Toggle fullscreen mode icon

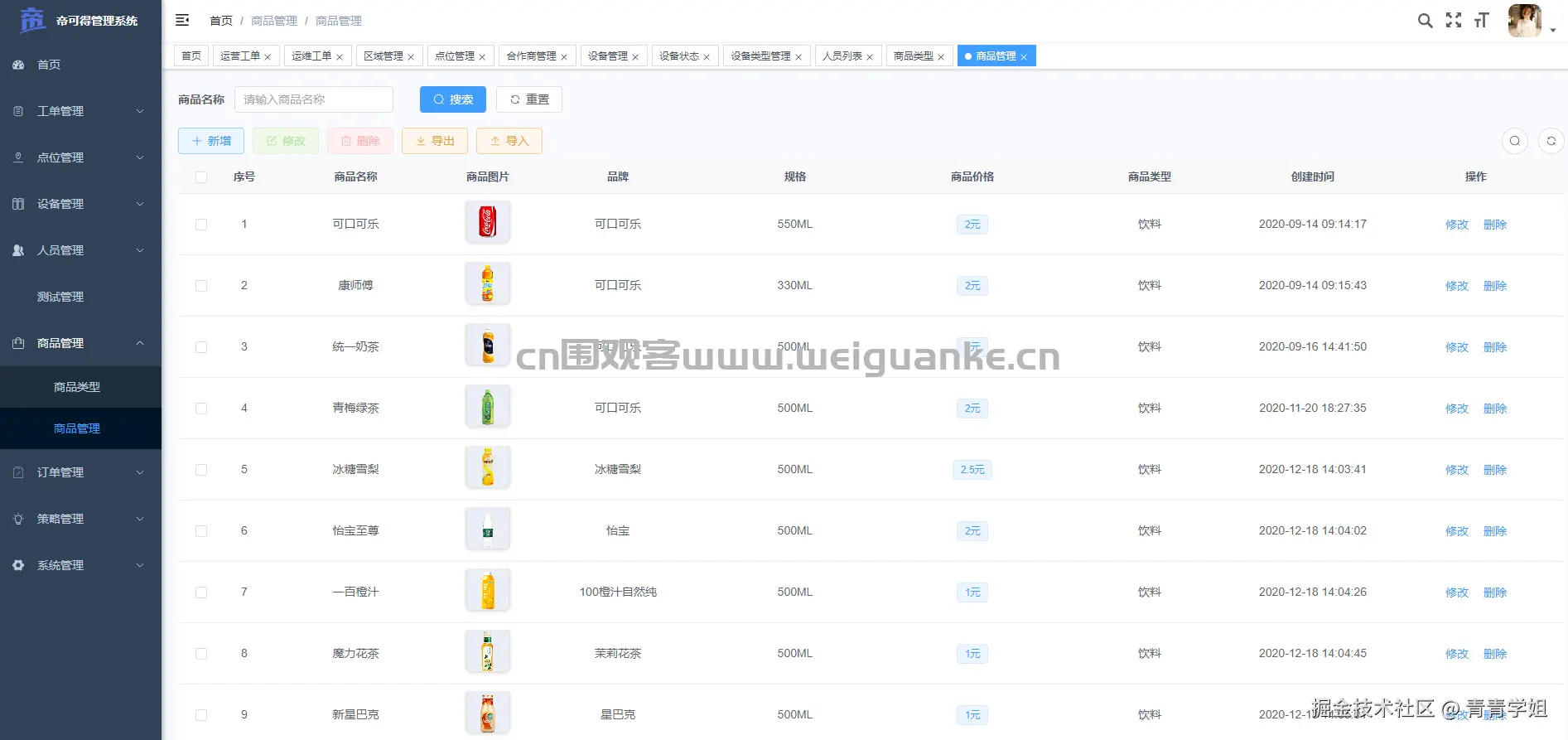(x=1454, y=20)
